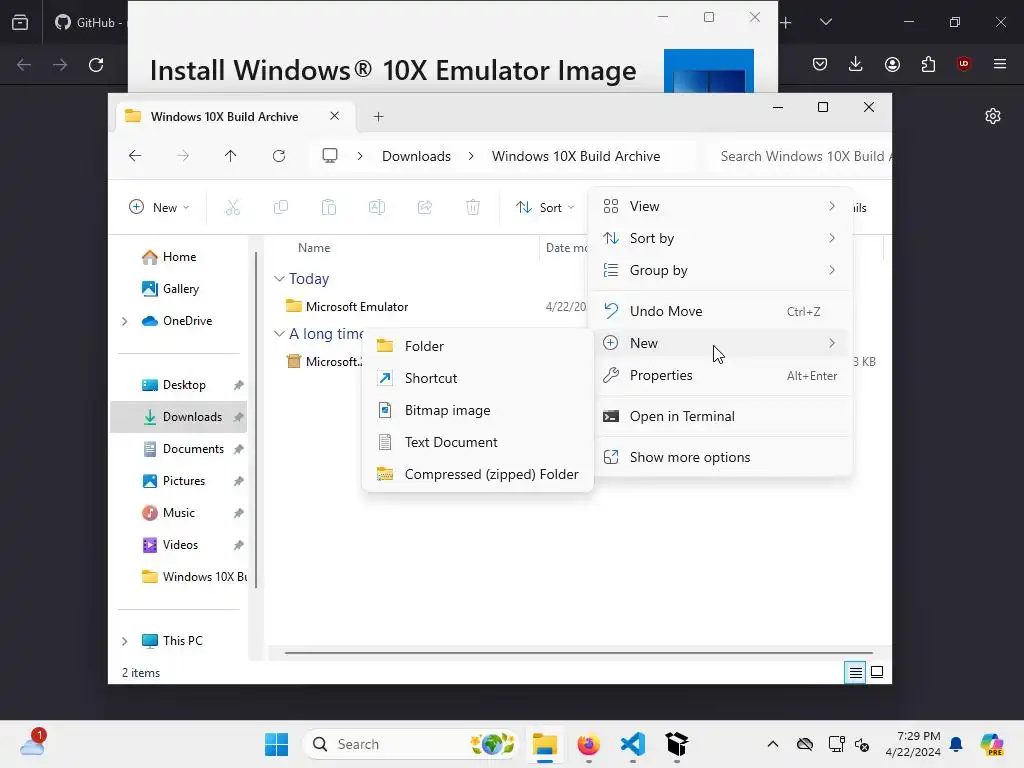The height and width of the screenshot is (768, 1024).
Task: Click the Copy icon in toolbar
Action: (x=281, y=208)
